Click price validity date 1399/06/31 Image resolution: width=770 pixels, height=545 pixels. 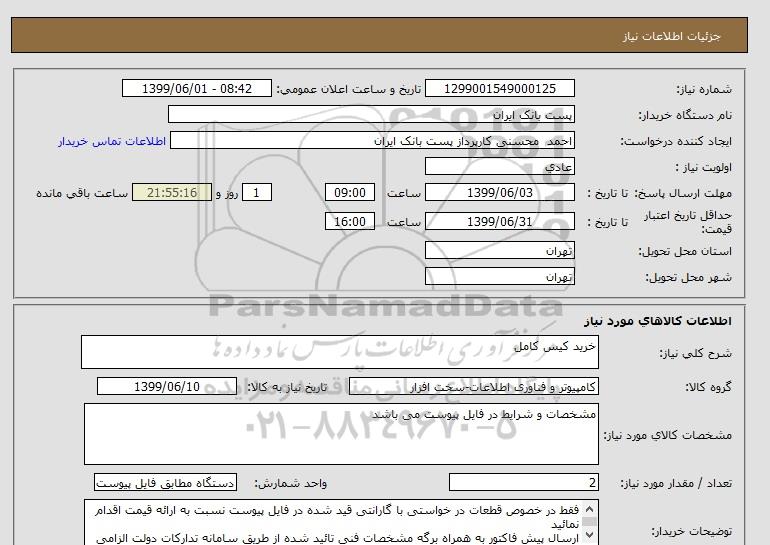[499, 221]
